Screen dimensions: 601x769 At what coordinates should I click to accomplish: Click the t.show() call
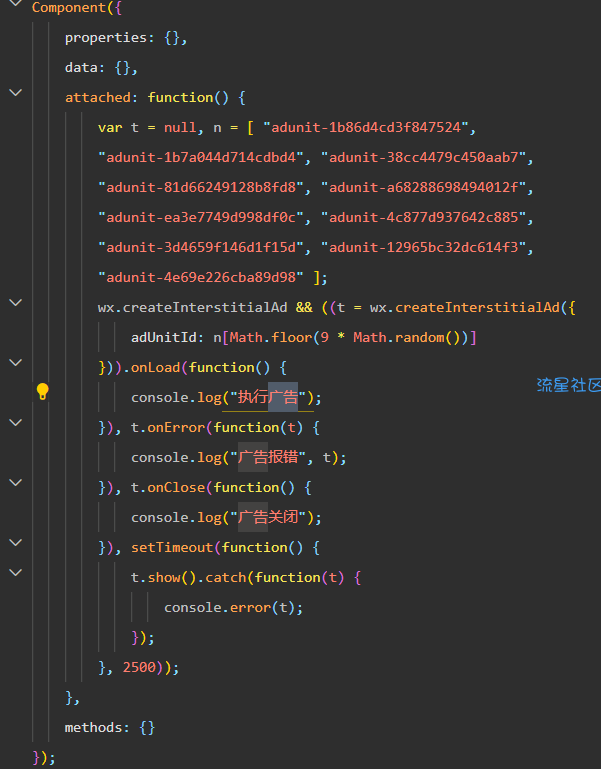click(163, 577)
